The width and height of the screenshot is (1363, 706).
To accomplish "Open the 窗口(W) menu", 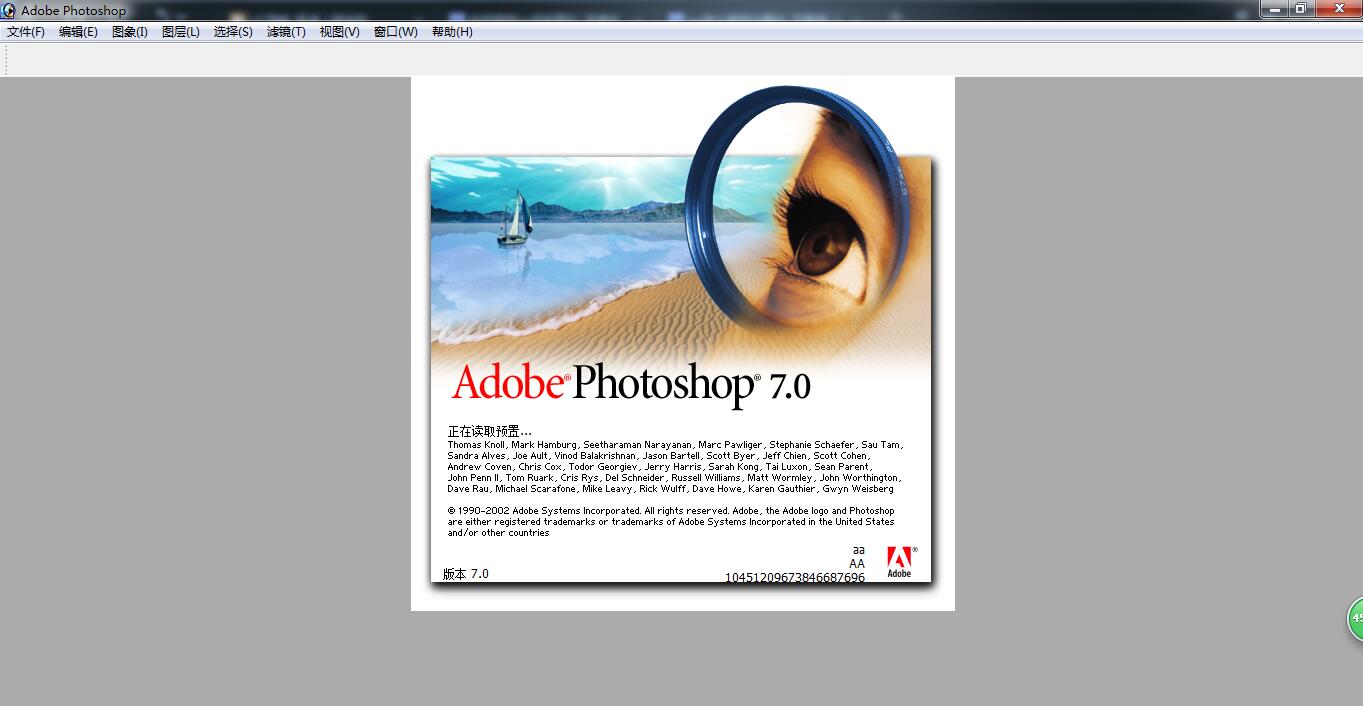I will pos(396,32).
